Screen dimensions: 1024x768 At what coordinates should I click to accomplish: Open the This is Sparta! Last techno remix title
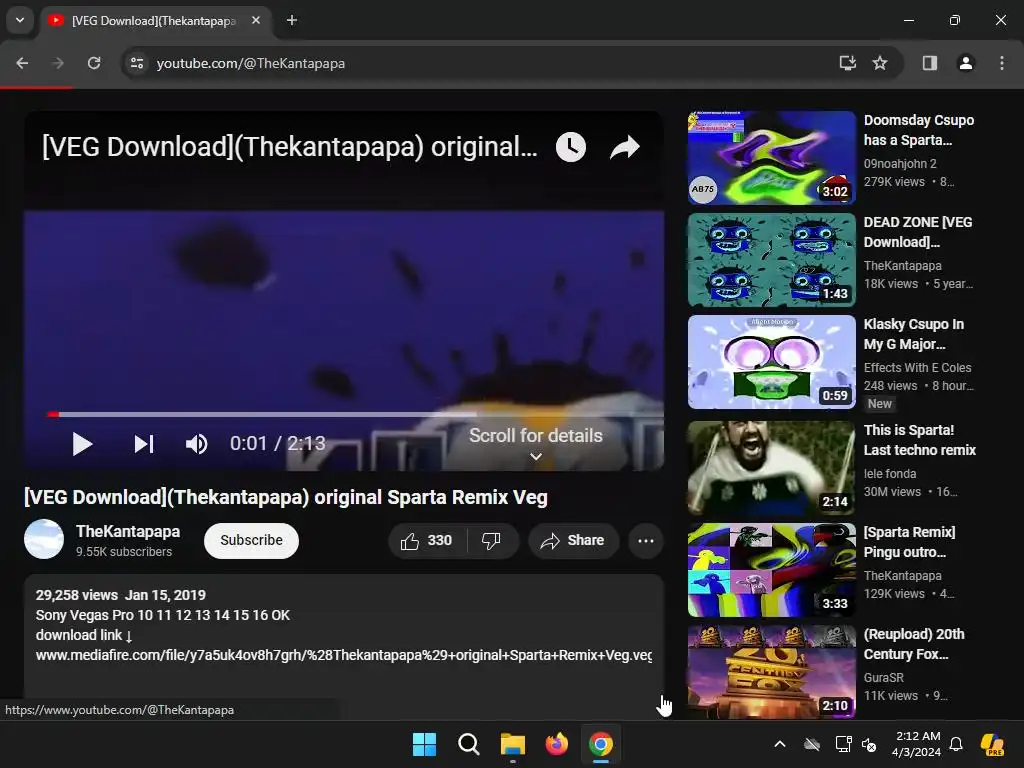coord(920,440)
